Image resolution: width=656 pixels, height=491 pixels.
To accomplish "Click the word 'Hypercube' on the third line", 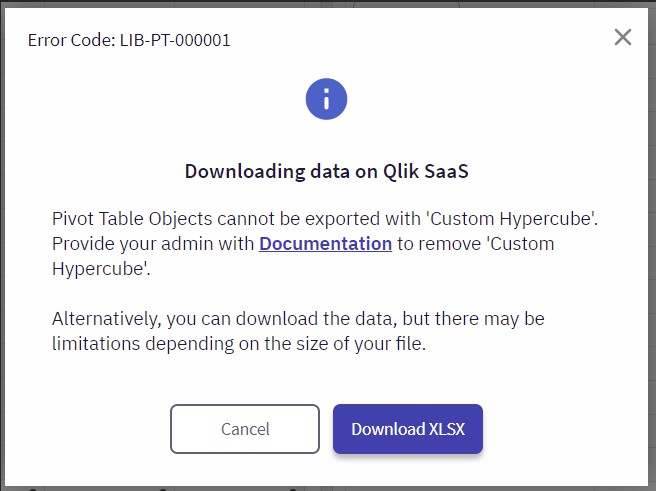I will coord(101,269).
